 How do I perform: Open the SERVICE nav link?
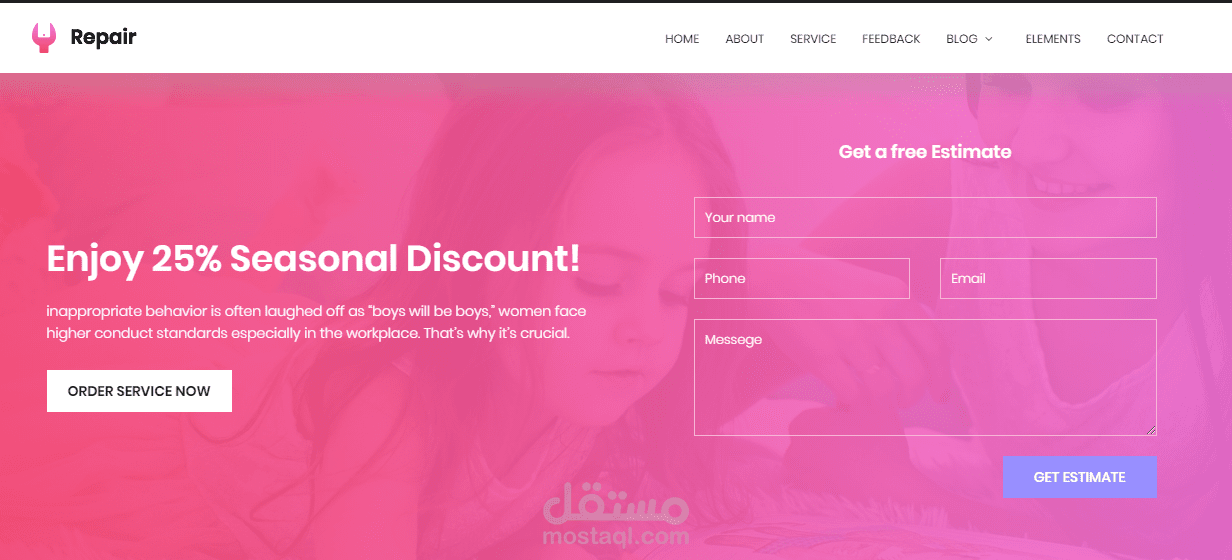pos(813,39)
